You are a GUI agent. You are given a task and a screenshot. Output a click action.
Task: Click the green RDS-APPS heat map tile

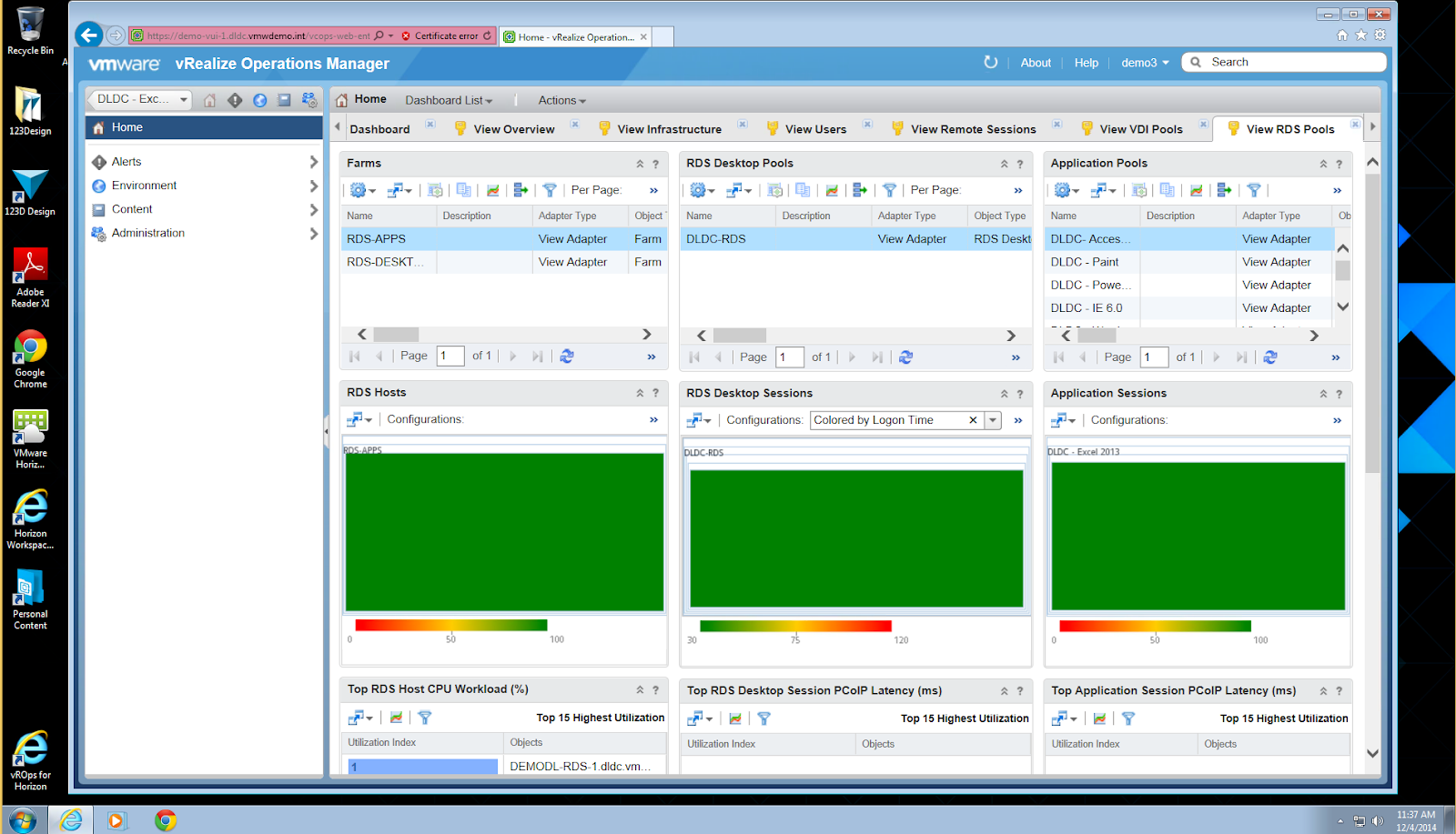point(504,532)
